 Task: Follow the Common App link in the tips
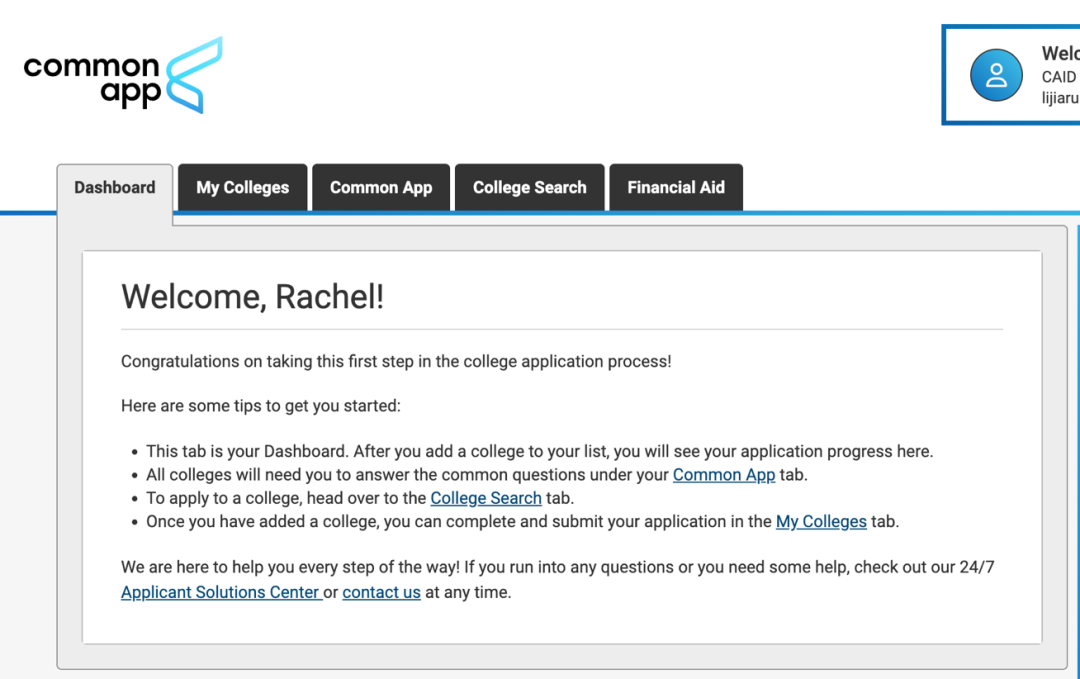pyautogui.click(x=724, y=475)
